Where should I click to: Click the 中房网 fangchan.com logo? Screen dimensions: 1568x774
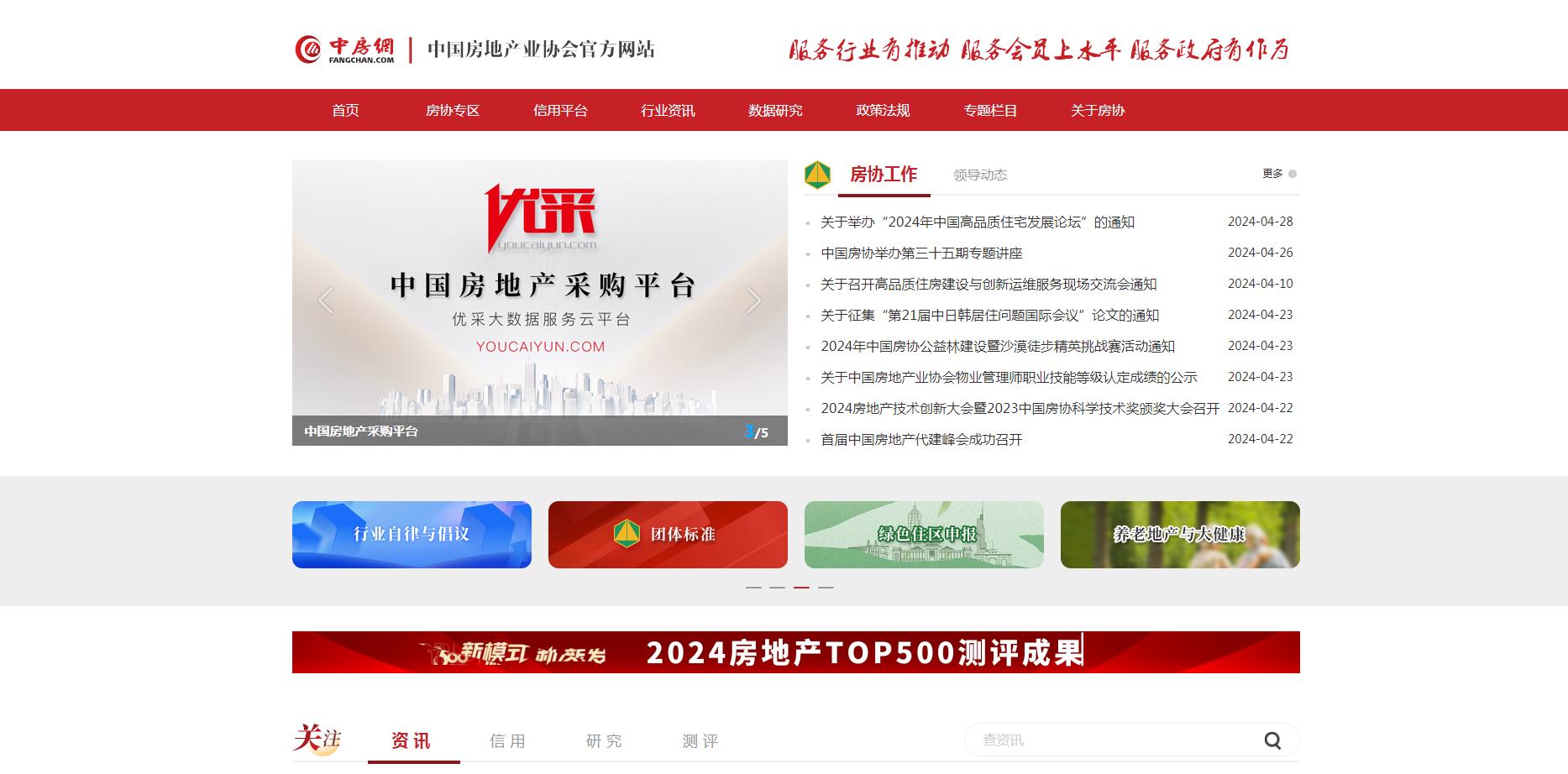click(344, 50)
